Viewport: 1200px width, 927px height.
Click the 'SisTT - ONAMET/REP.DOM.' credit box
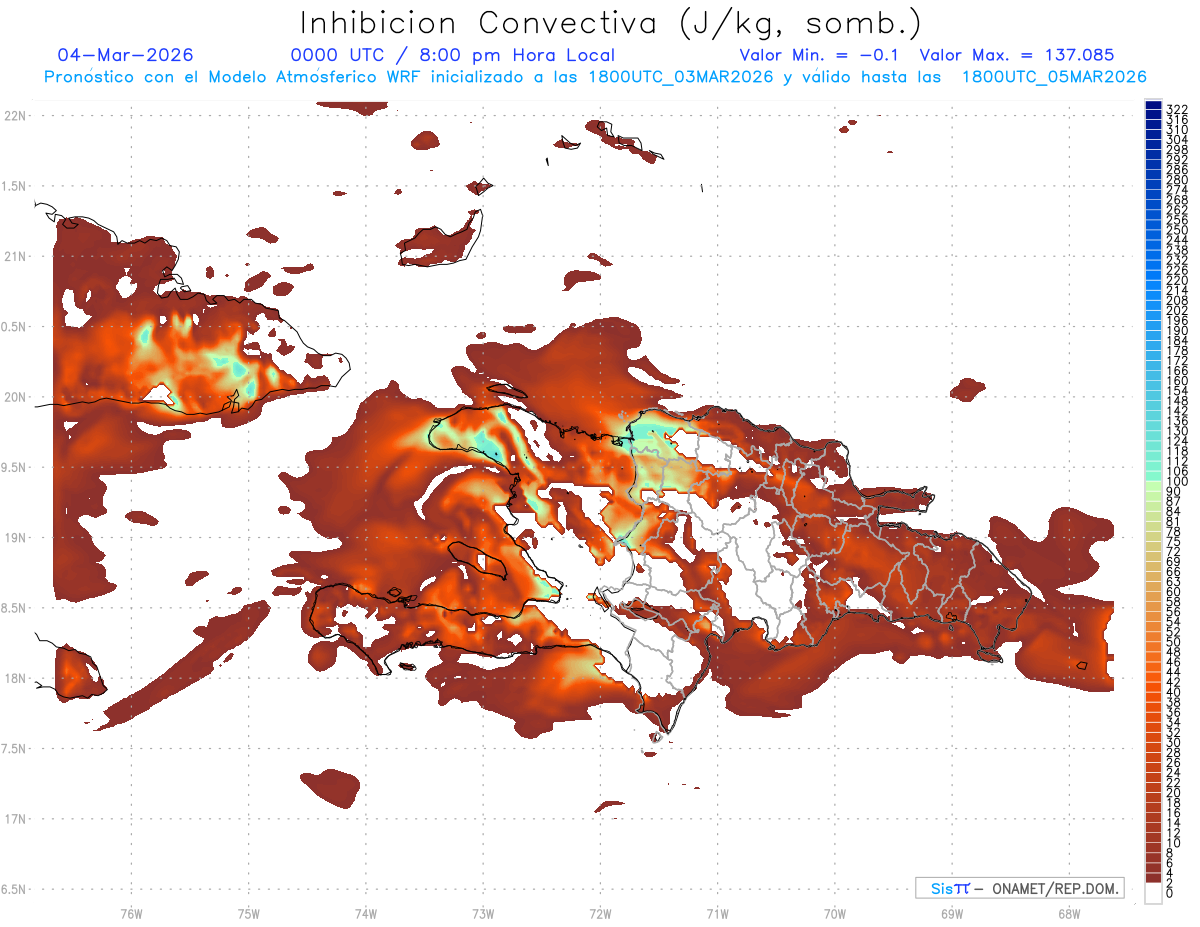1019,888
